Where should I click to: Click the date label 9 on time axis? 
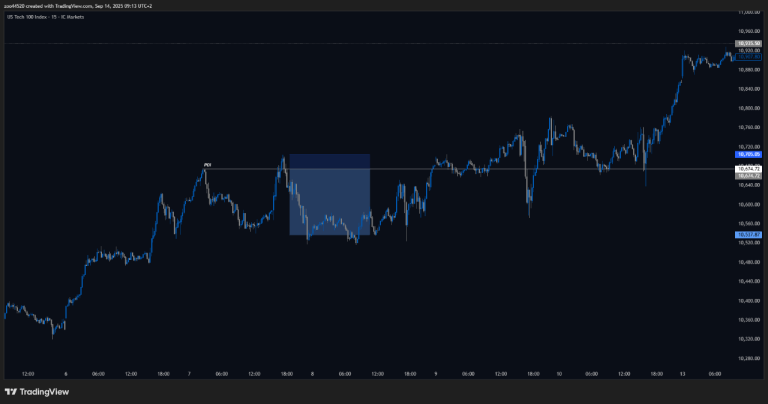point(436,375)
